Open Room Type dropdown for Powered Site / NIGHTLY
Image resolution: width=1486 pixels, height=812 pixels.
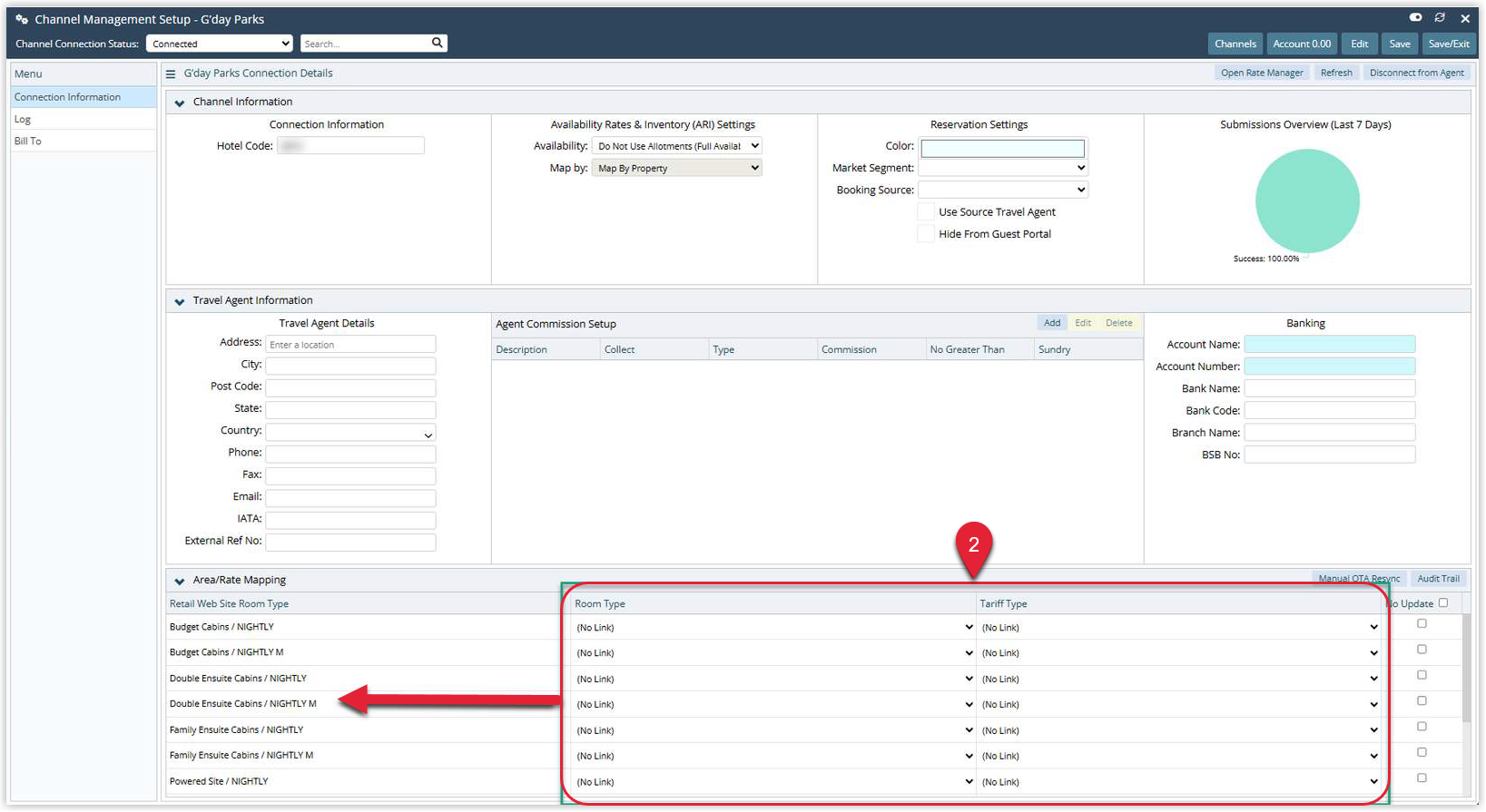point(773,782)
